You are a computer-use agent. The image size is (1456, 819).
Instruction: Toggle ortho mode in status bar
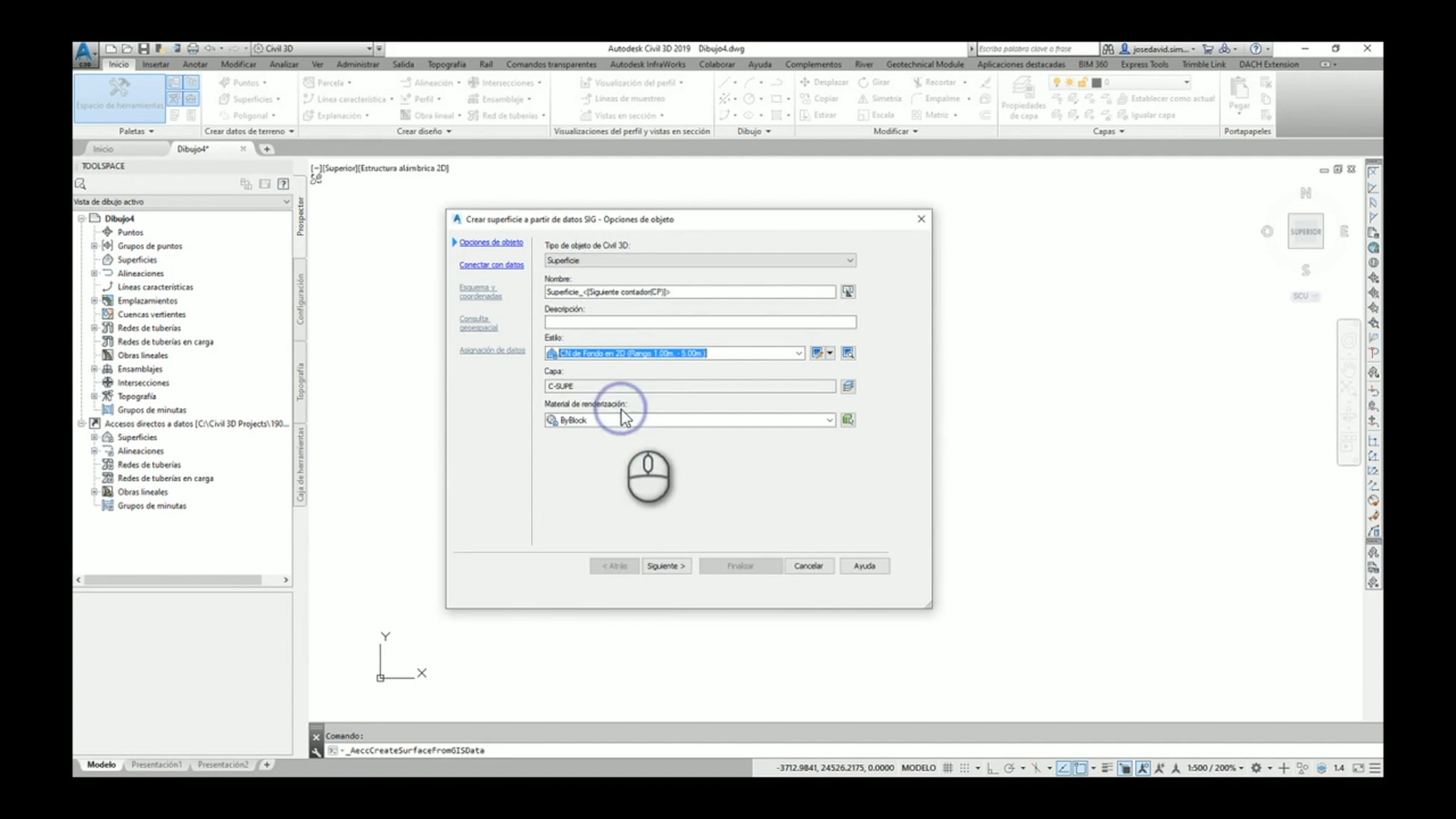click(992, 768)
